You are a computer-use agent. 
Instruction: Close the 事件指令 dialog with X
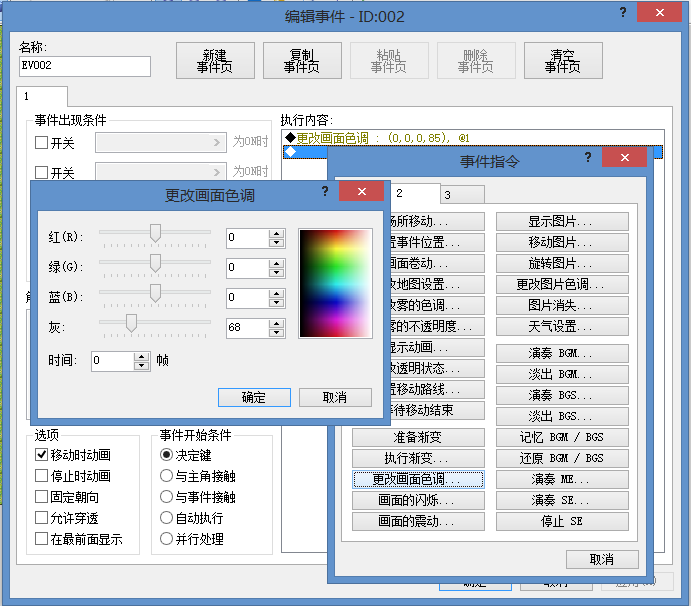click(x=624, y=157)
